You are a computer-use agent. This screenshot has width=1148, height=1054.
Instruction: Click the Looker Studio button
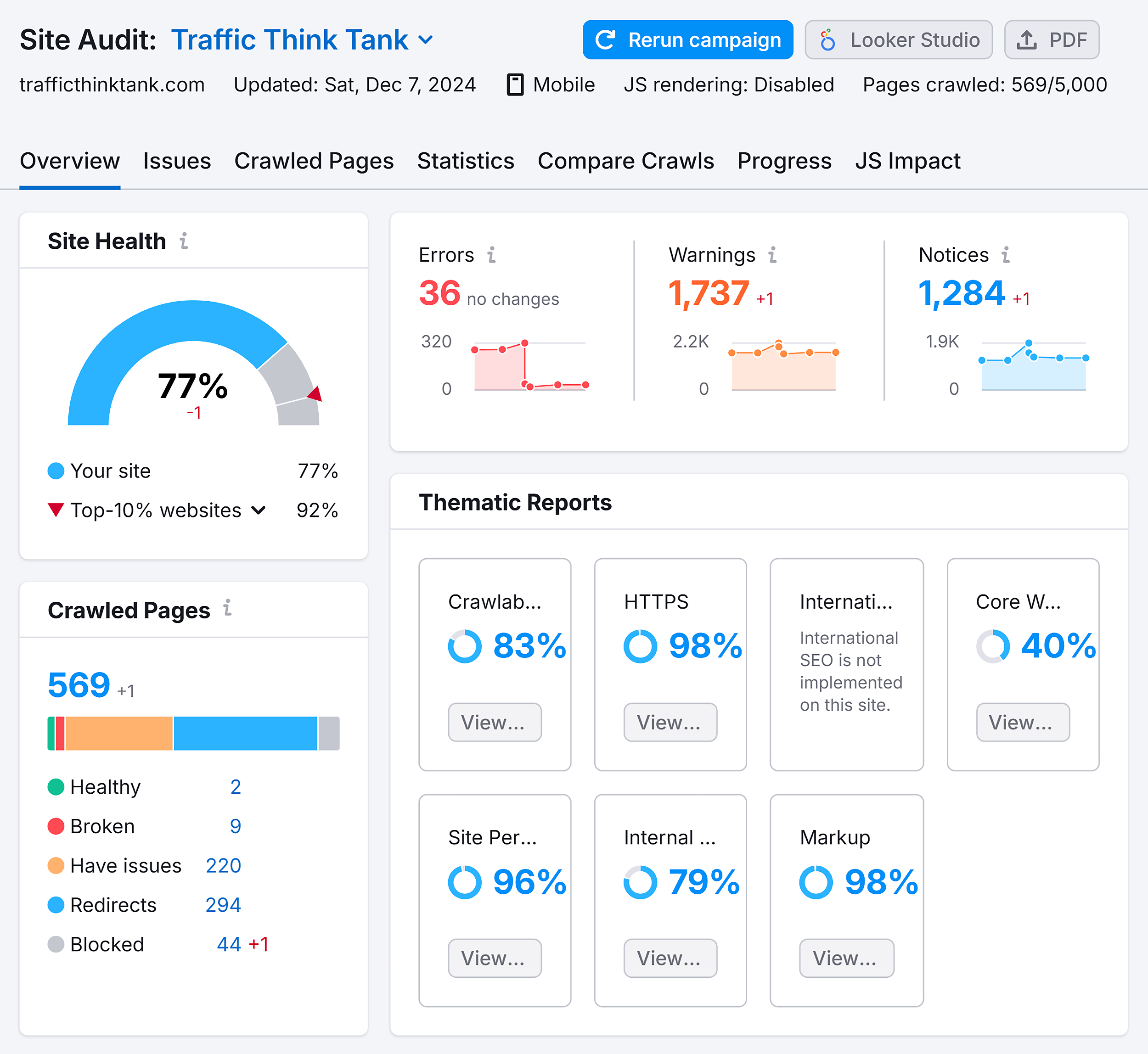pos(899,40)
